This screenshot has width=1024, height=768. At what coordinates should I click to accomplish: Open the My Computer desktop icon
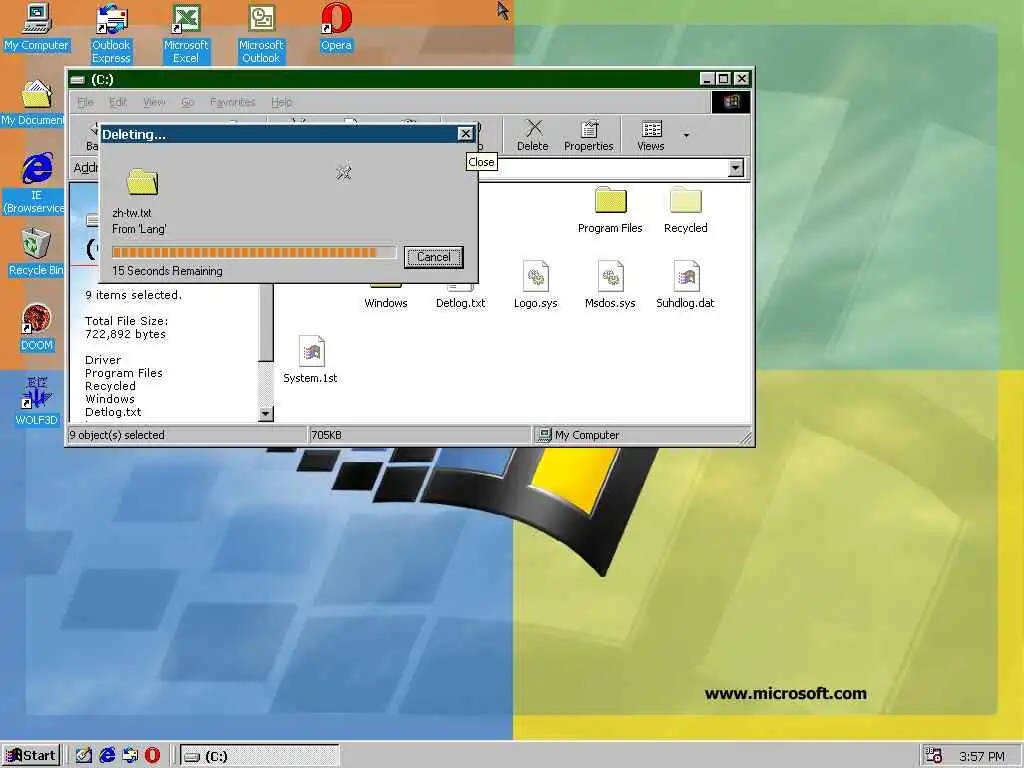pos(37,27)
